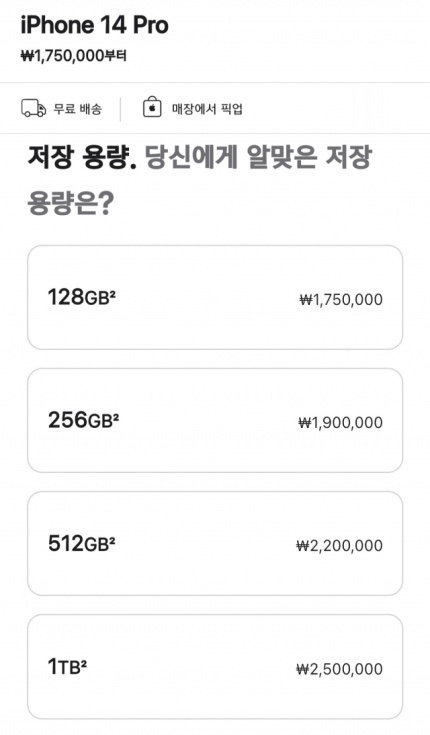Open the 무료 배송 delivery info
430x735 pixels.
pos(77,109)
